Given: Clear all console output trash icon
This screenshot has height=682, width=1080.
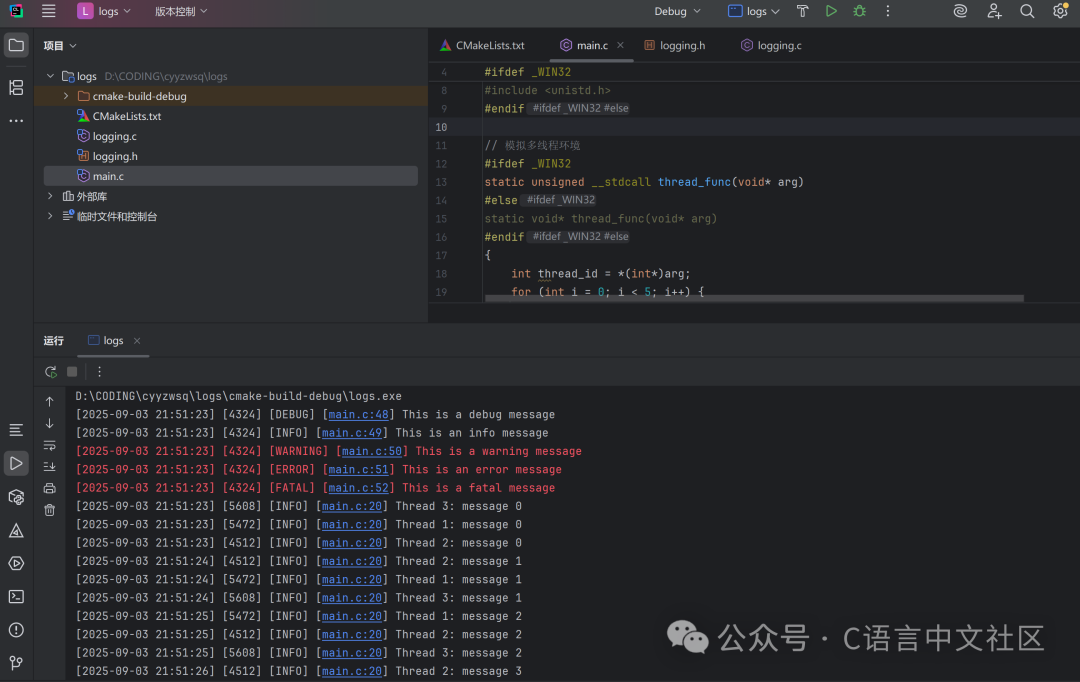Looking at the screenshot, I should tap(50, 510).
